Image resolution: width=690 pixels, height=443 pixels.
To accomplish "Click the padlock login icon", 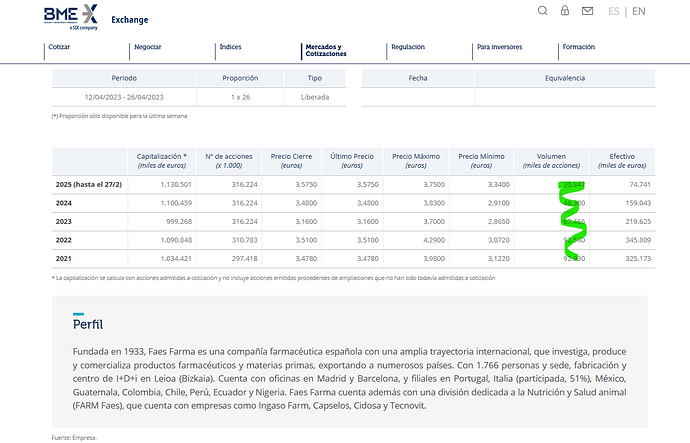I will 565,11.
